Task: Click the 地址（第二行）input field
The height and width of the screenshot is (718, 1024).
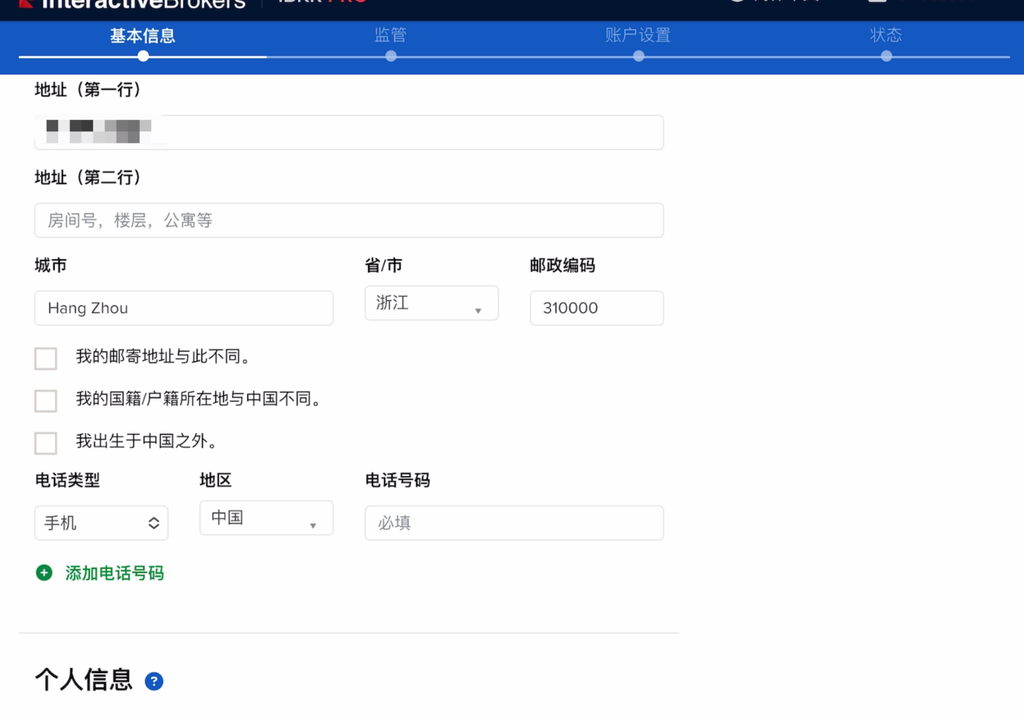Action: [x=349, y=220]
